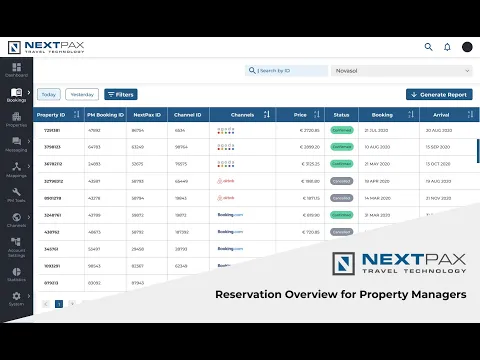The image size is (480, 360).
Task: Sort table by Price column
Action: (x=317, y=115)
